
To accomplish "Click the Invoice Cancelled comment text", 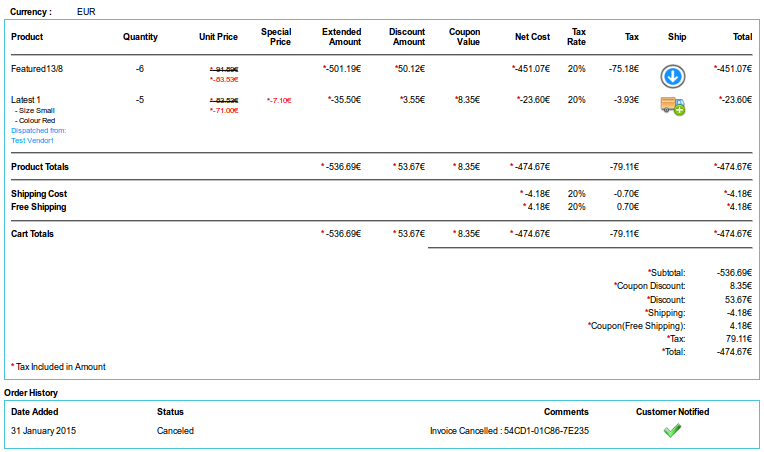I will pos(509,431).
